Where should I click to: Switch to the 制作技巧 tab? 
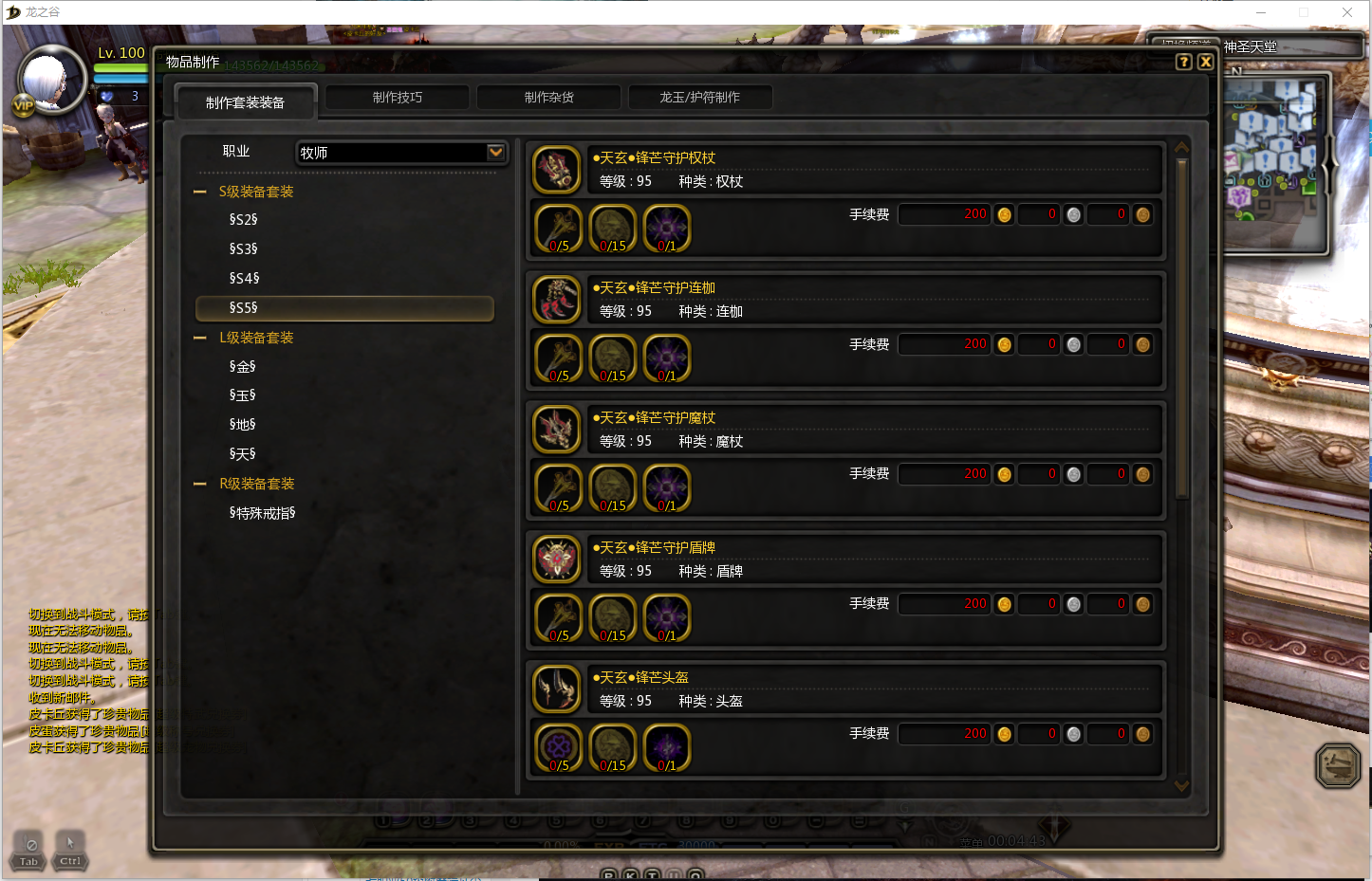[398, 98]
